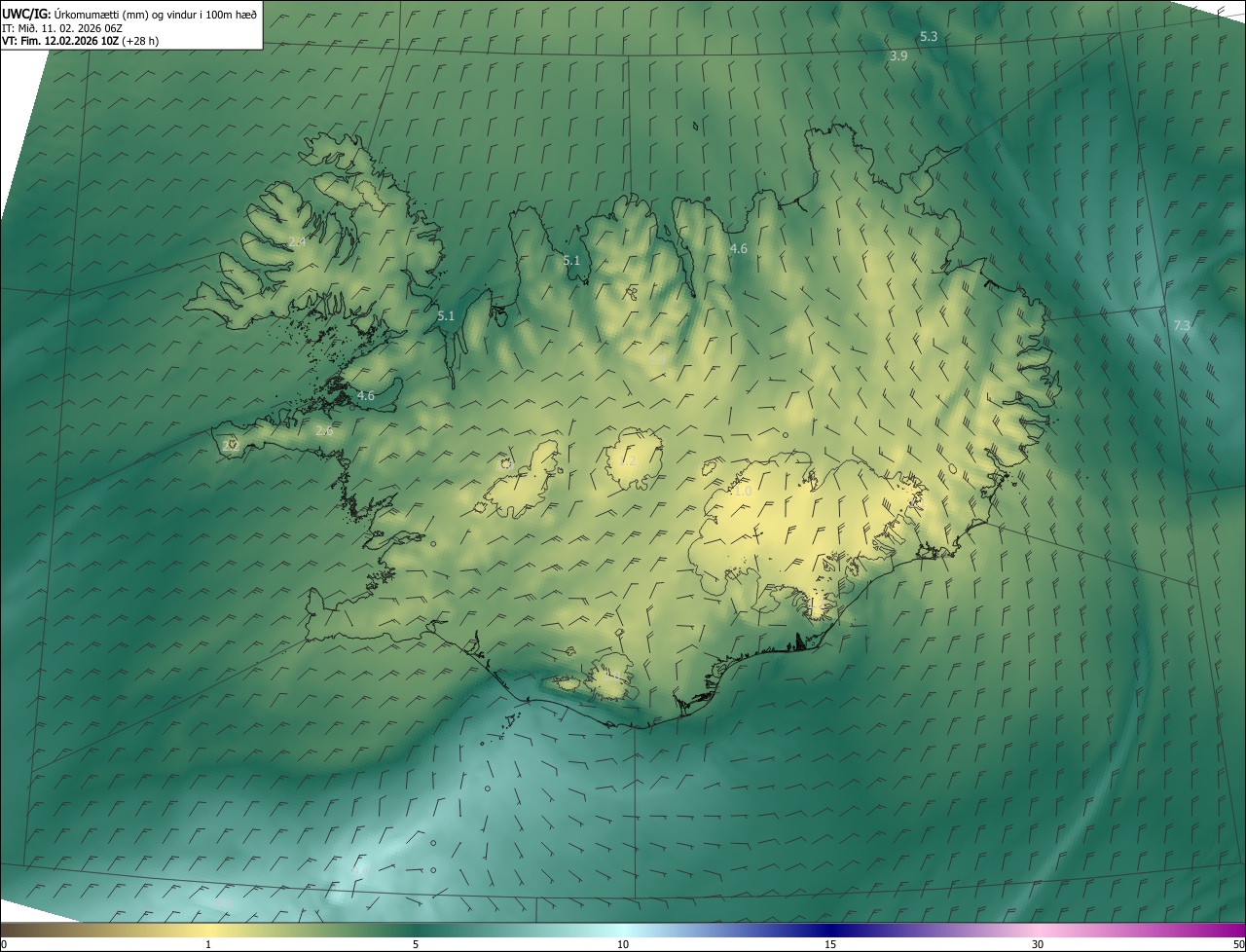Click the color scale tick label 0
The image size is (1246, 952).
tap(4, 945)
